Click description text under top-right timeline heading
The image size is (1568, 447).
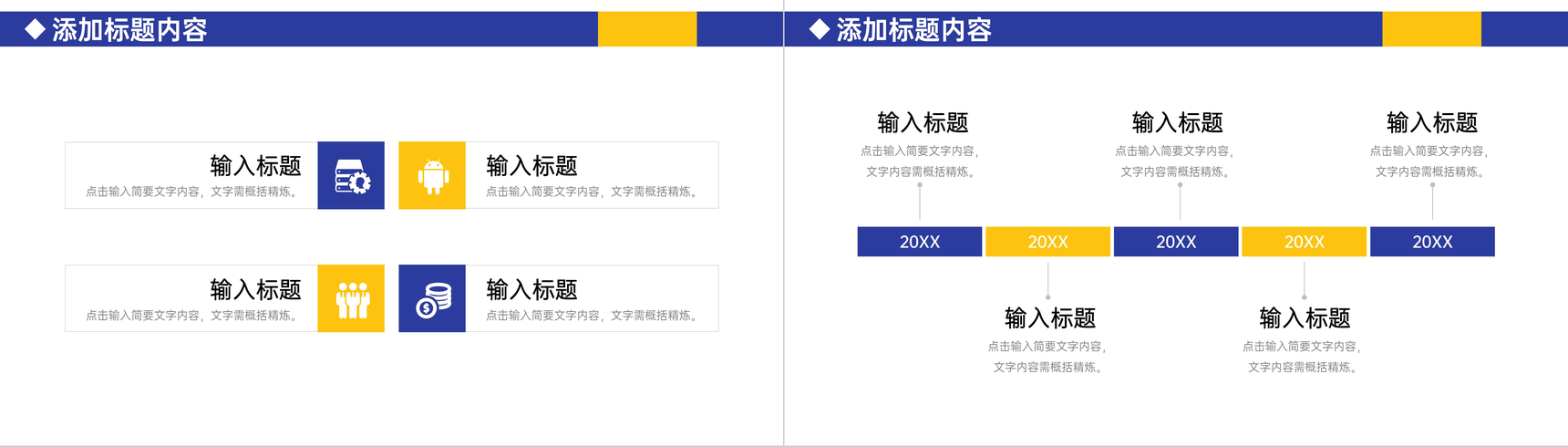(x=1429, y=161)
